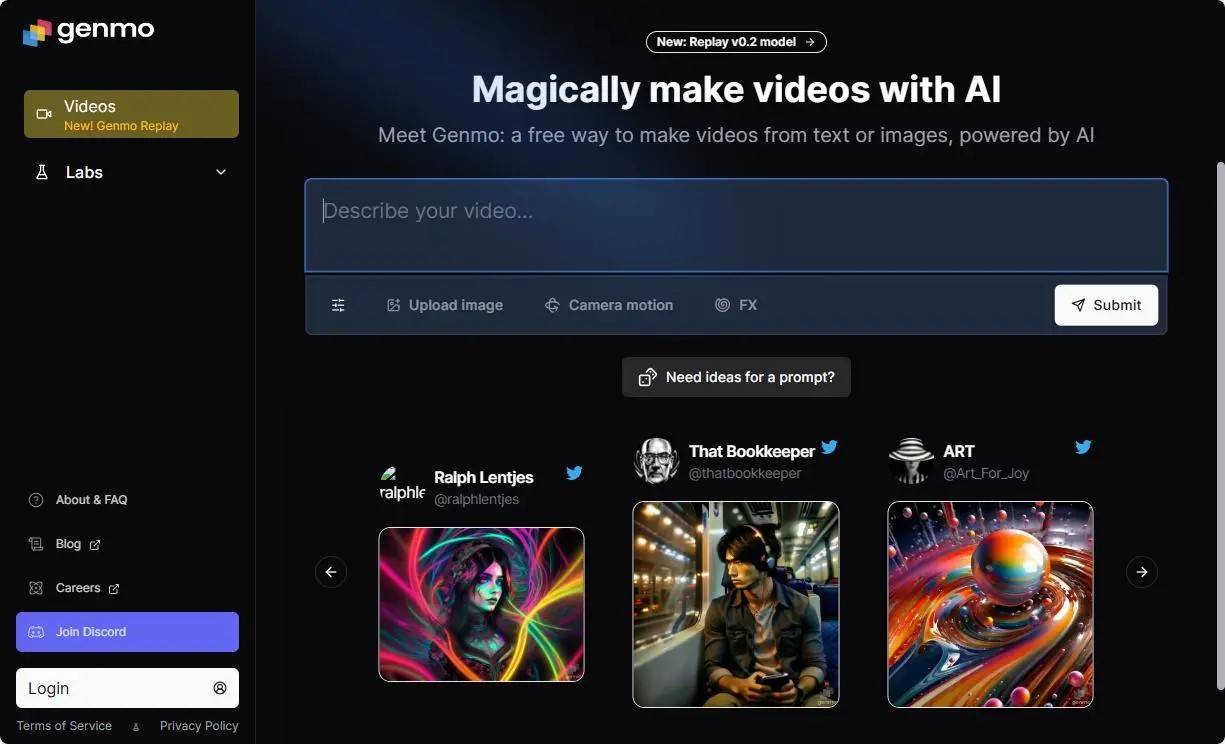Screen dimensions: 1225x744
Task: Focus the Describe your video text field
Action: (736, 225)
